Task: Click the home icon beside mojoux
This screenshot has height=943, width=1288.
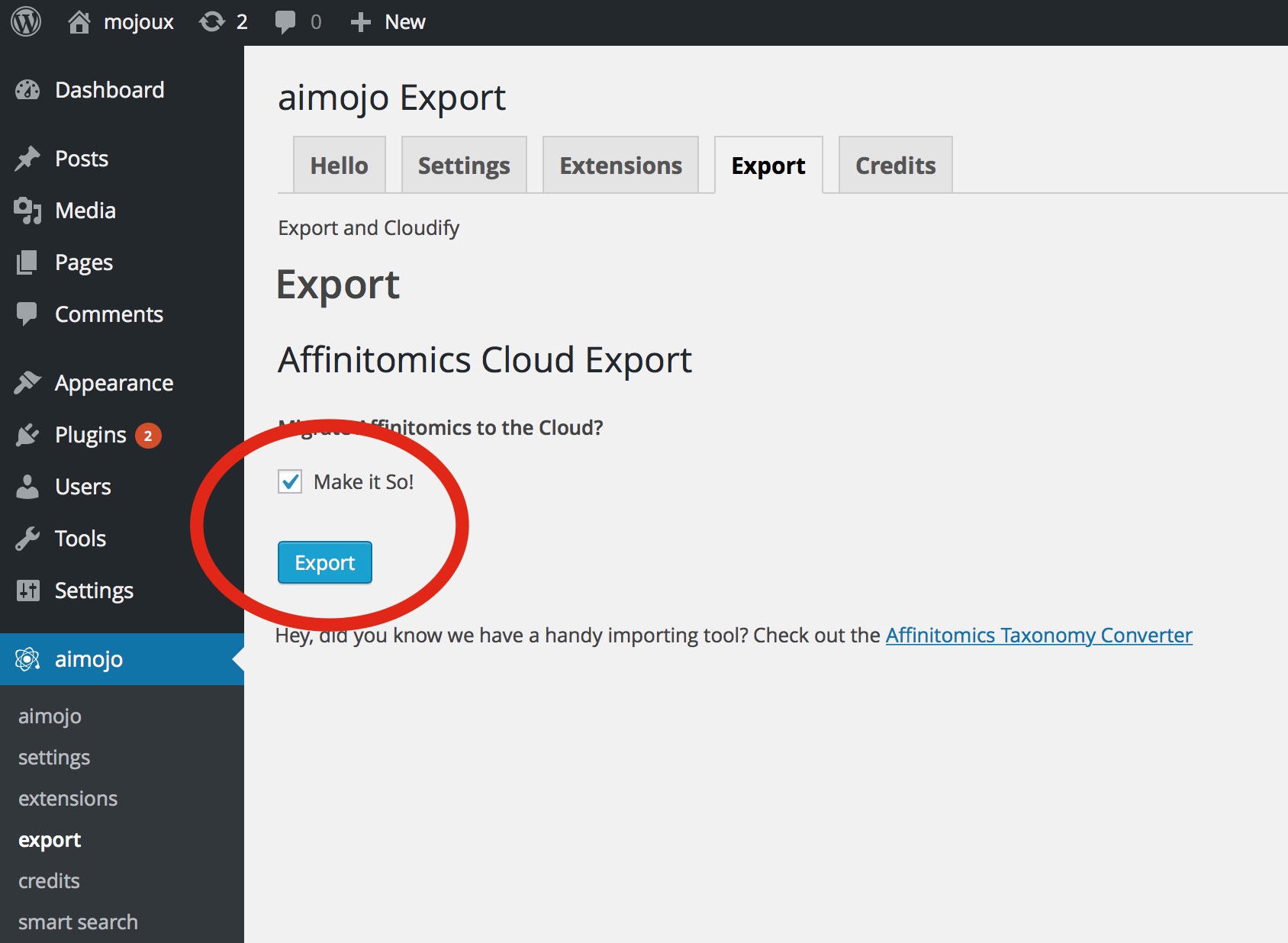Action: [79, 22]
